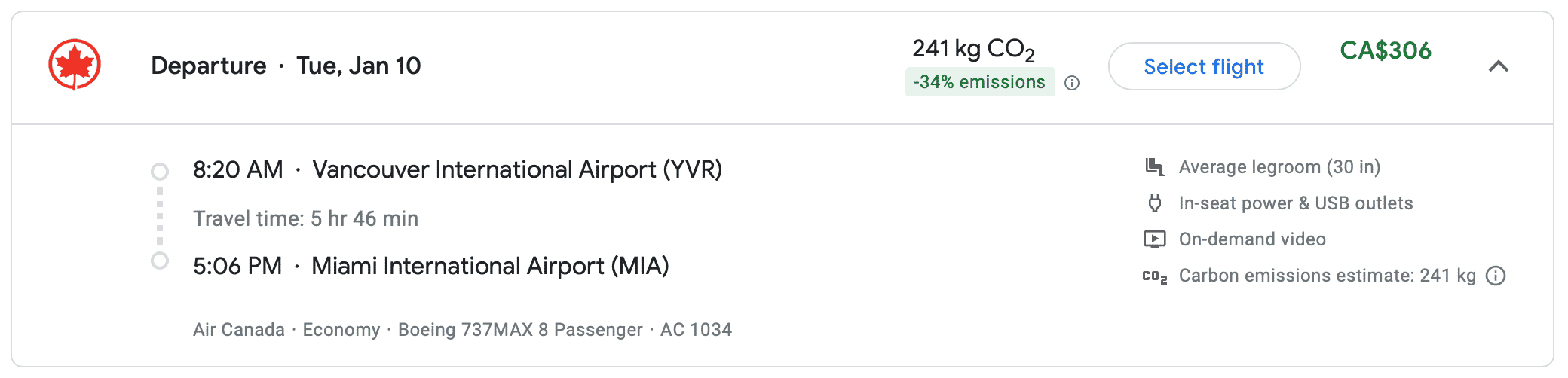Click the AC 1034 flight number line

pos(695,330)
